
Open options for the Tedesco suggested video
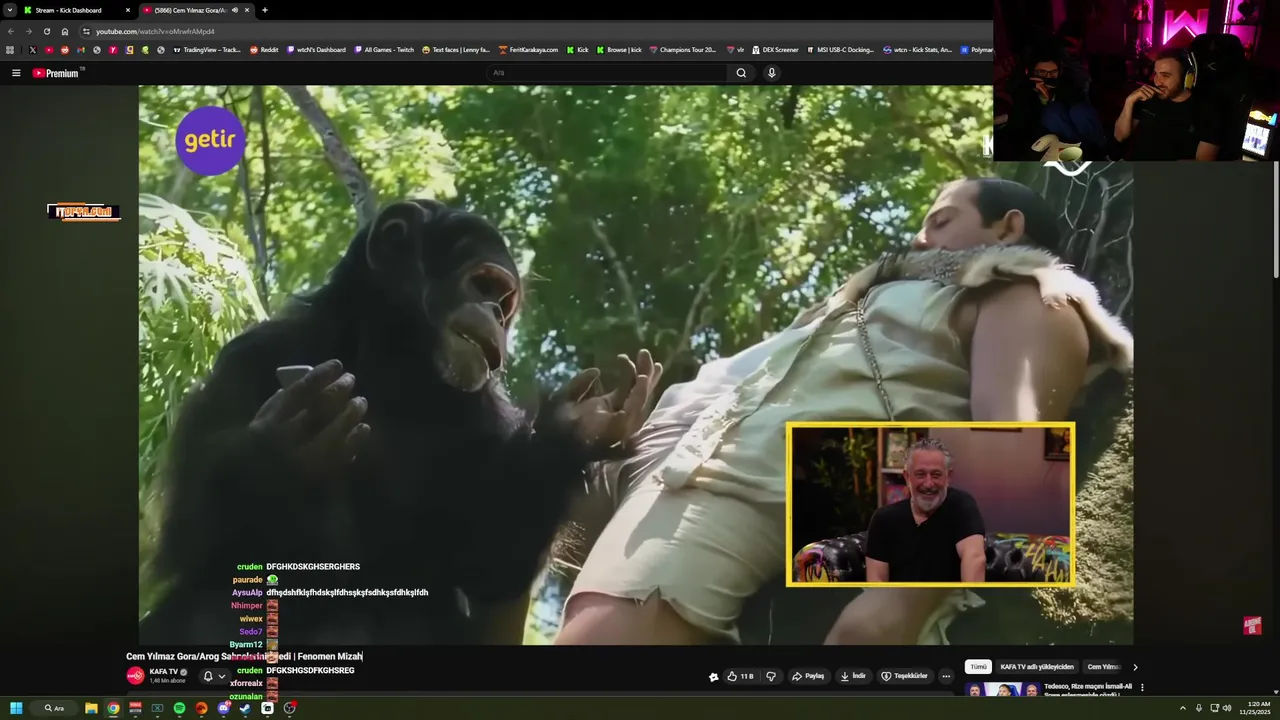click(x=1142, y=688)
